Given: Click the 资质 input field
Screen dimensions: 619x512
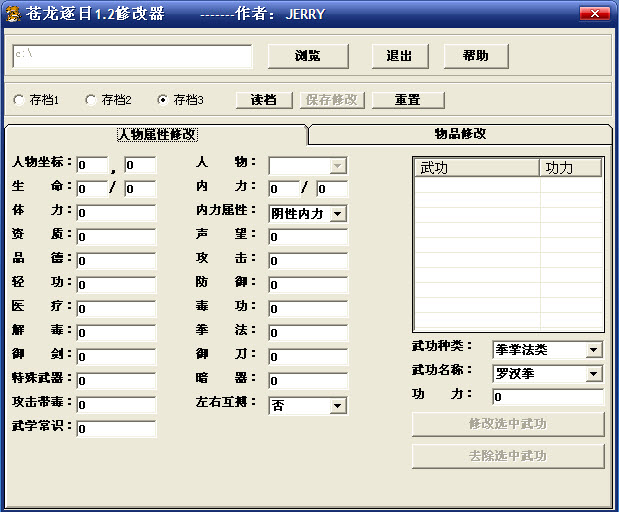Looking at the screenshot, I should 116,237.
